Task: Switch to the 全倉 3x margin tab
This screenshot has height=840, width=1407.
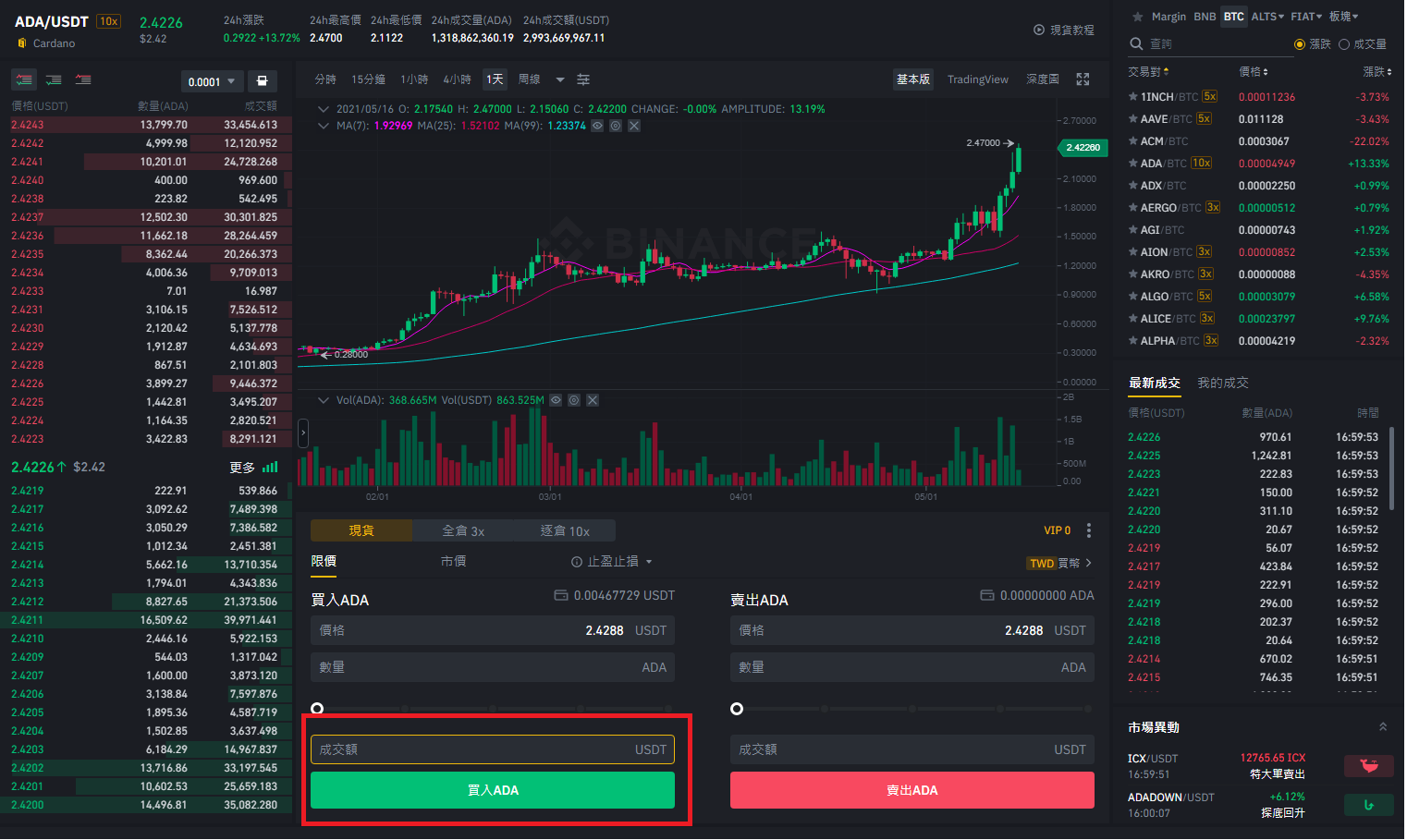Action: (463, 530)
